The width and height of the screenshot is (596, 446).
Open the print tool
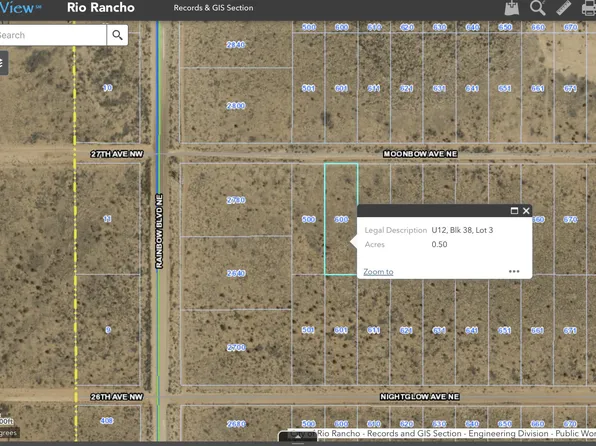click(588, 8)
